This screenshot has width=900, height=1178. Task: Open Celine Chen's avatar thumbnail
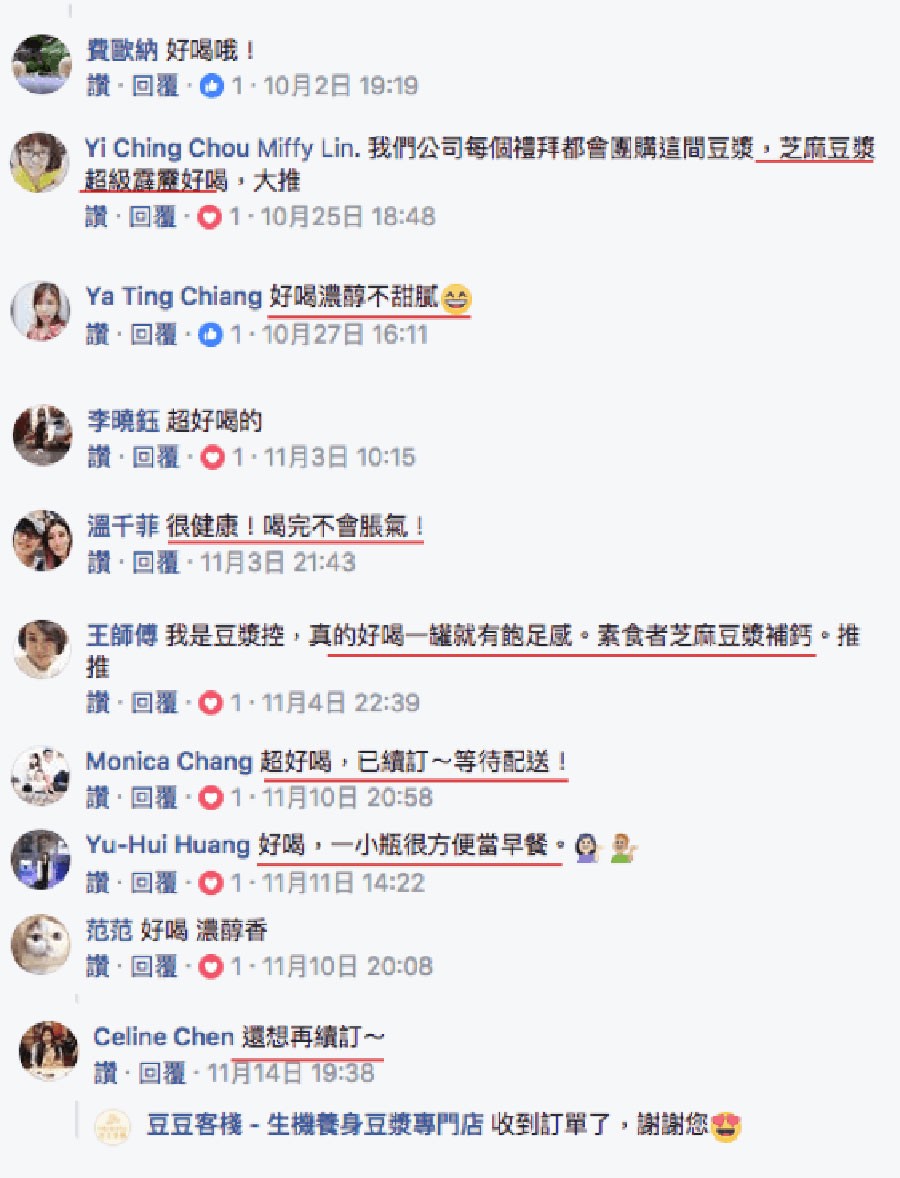coord(48,1050)
